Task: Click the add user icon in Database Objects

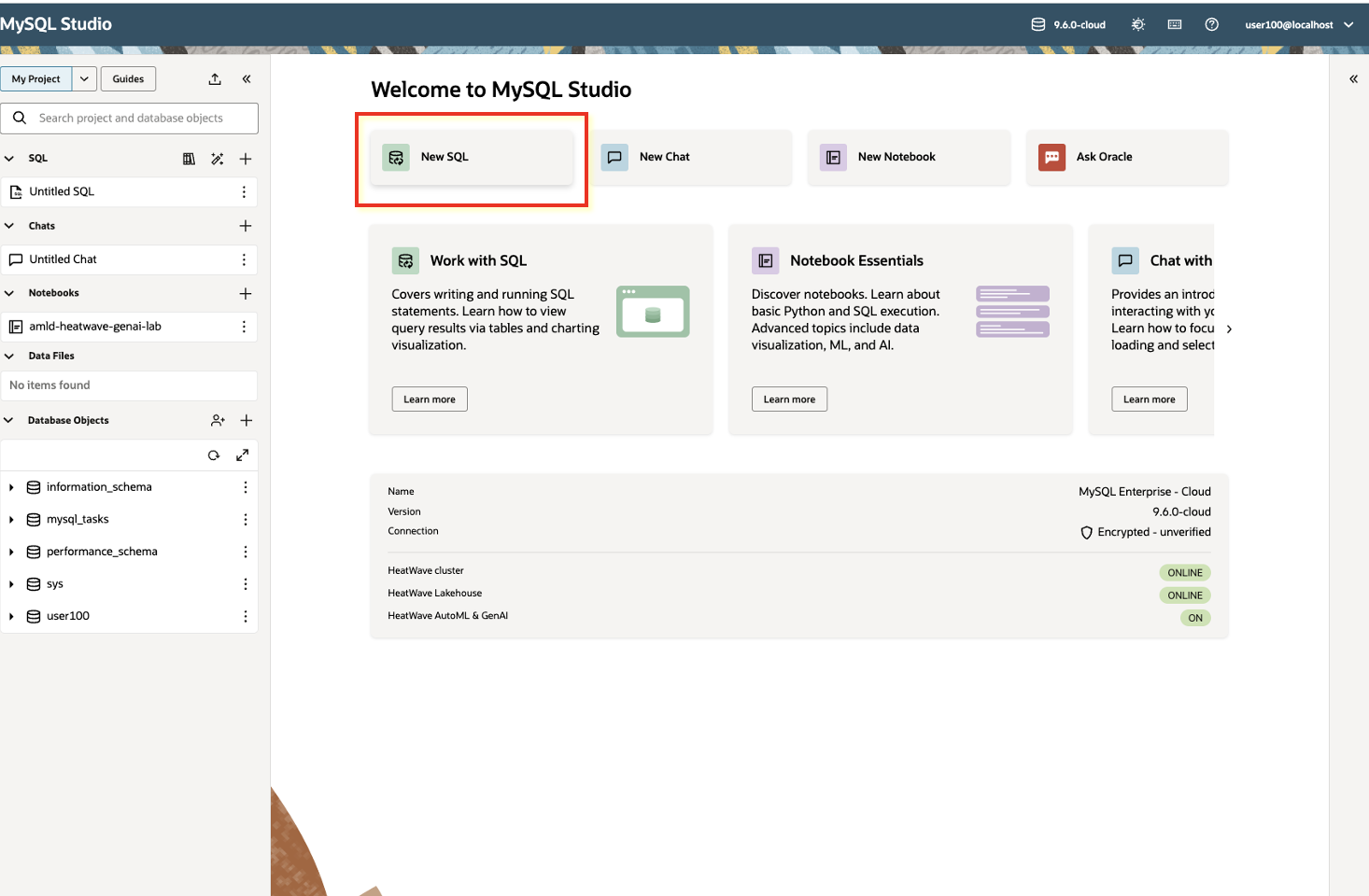Action: [x=218, y=421]
